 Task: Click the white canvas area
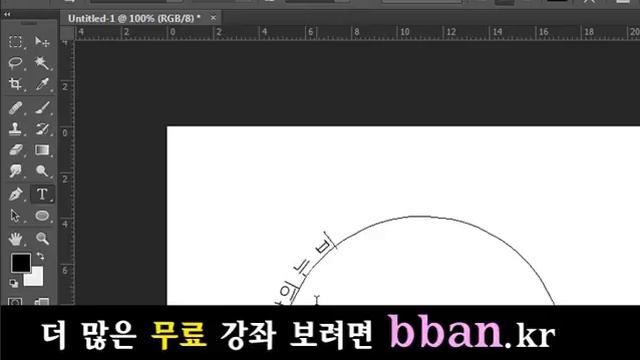click(403, 215)
